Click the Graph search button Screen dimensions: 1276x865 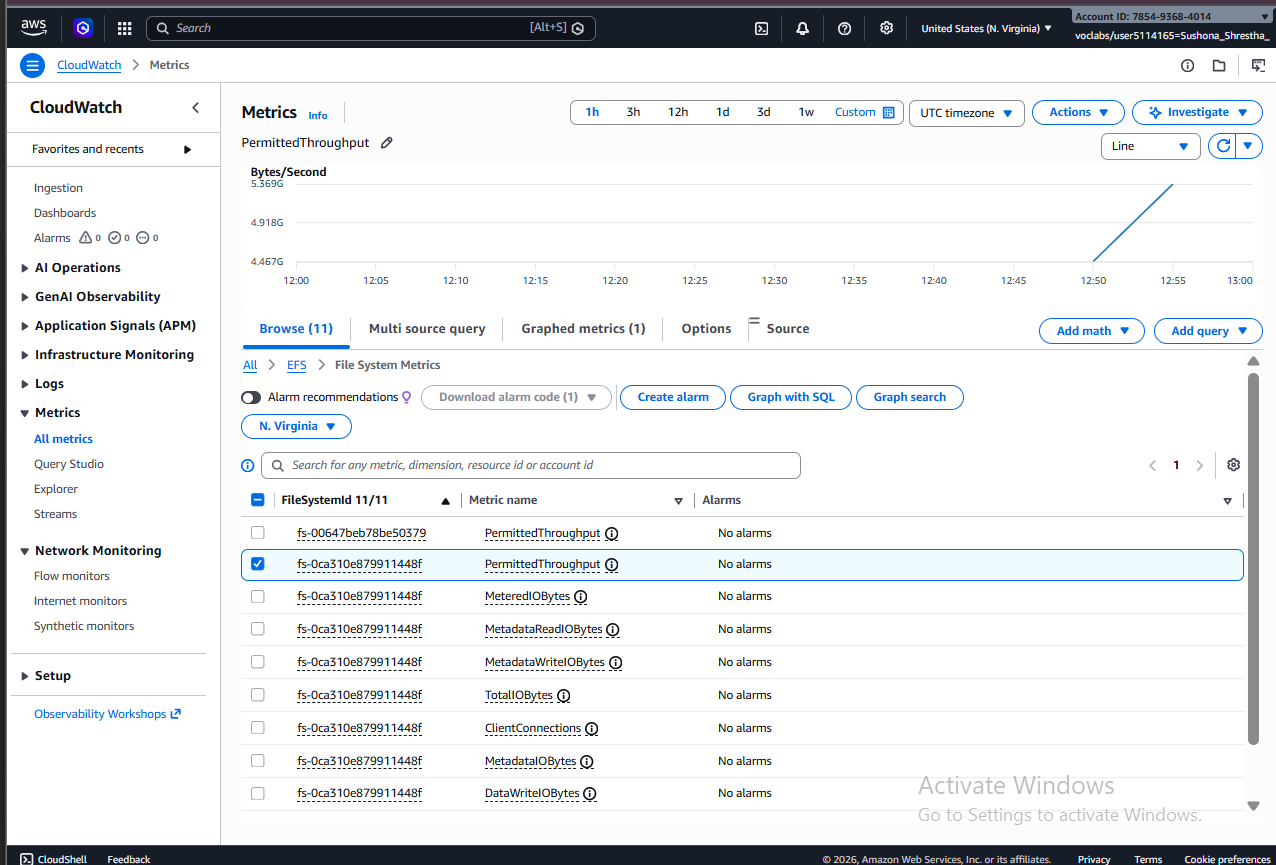click(910, 397)
